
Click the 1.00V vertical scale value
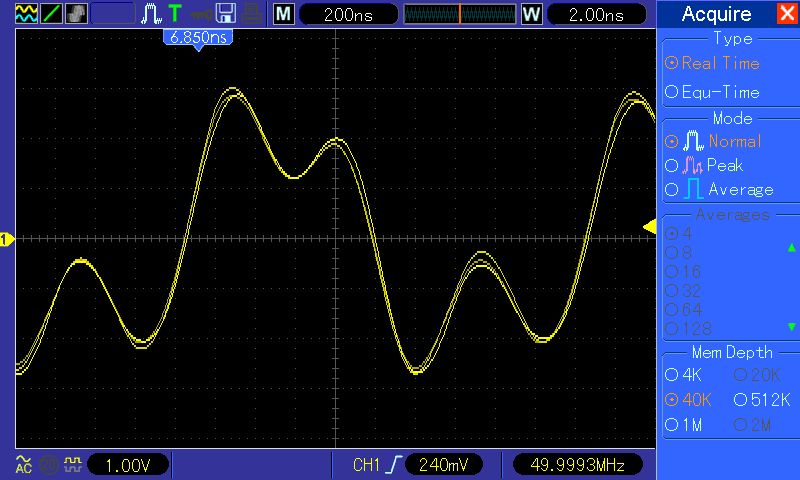pos(128,465)
